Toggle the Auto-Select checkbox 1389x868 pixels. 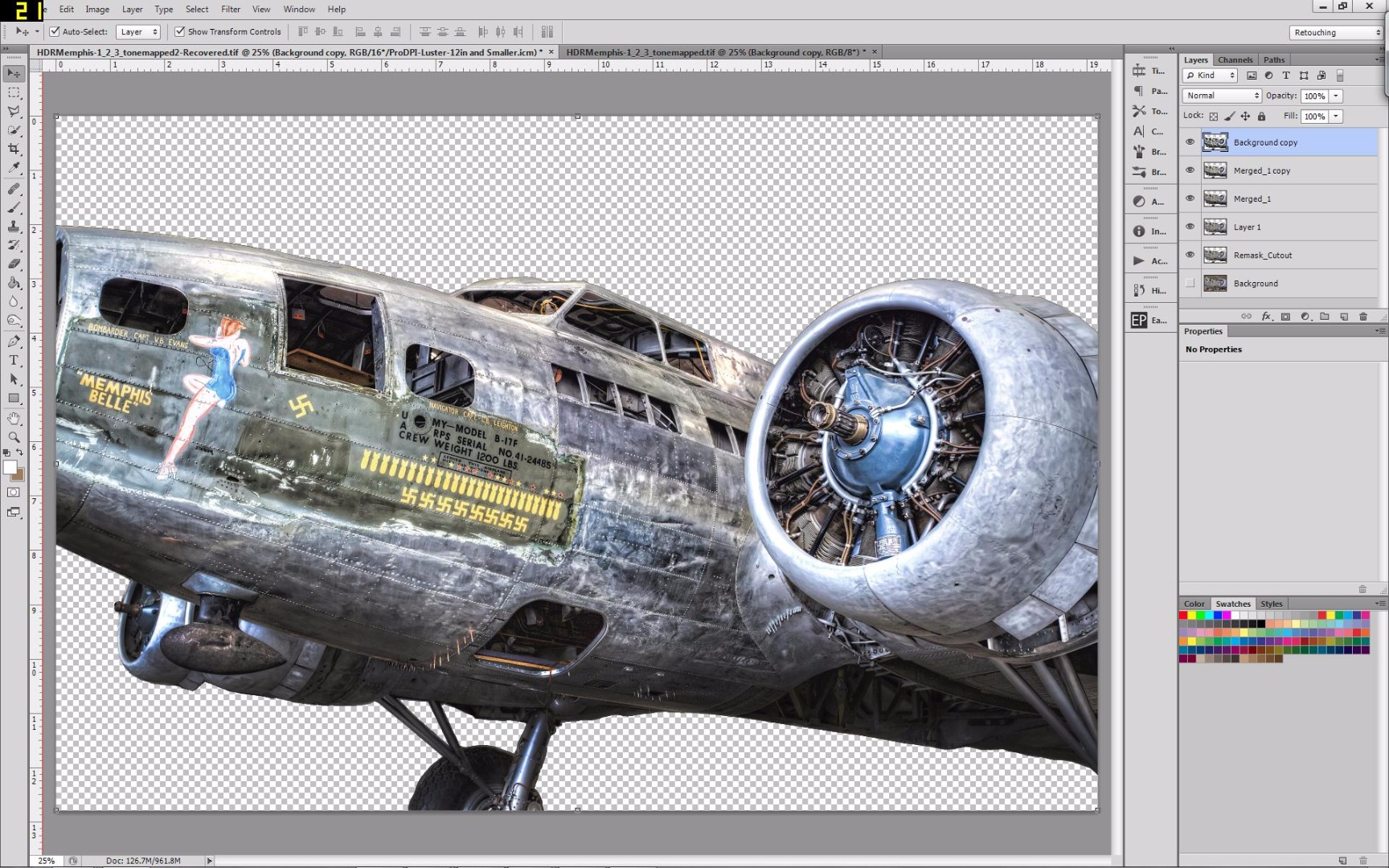55,32
